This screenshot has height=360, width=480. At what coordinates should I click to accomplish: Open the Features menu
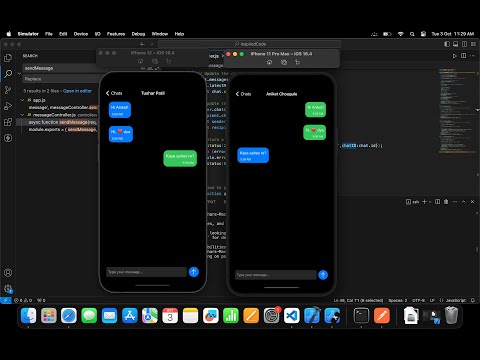point(116,34)
